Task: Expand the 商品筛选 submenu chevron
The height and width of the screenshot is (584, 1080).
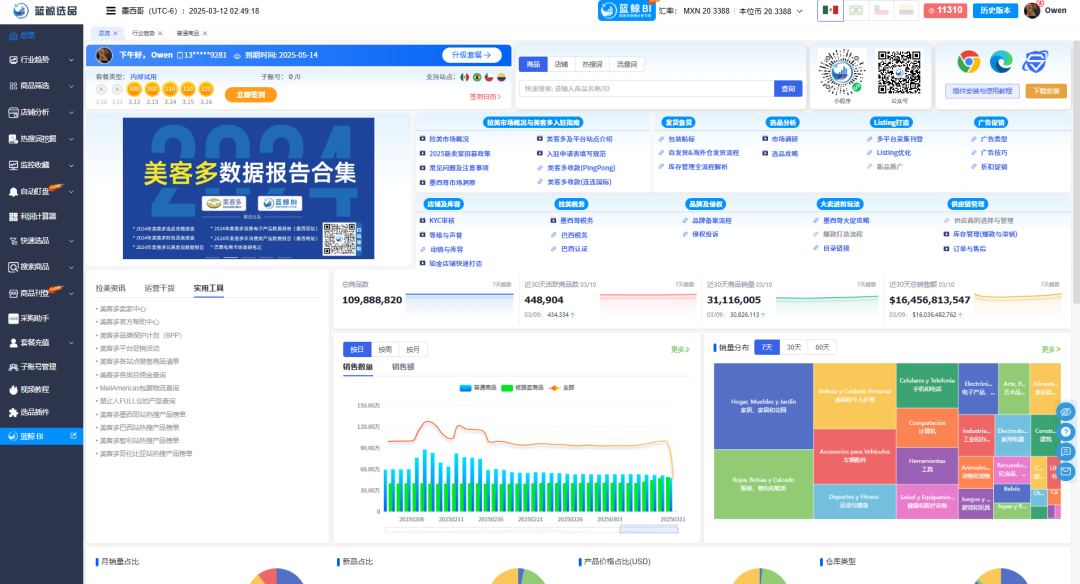Action: point(71,86)
